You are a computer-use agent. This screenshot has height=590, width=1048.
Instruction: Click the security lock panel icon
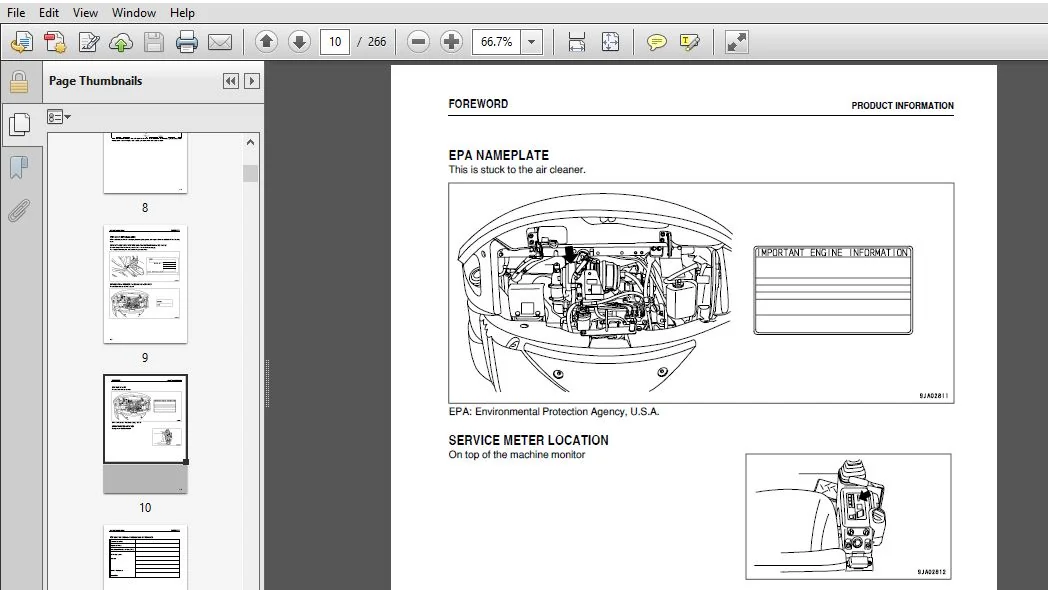tap(19, 82)
